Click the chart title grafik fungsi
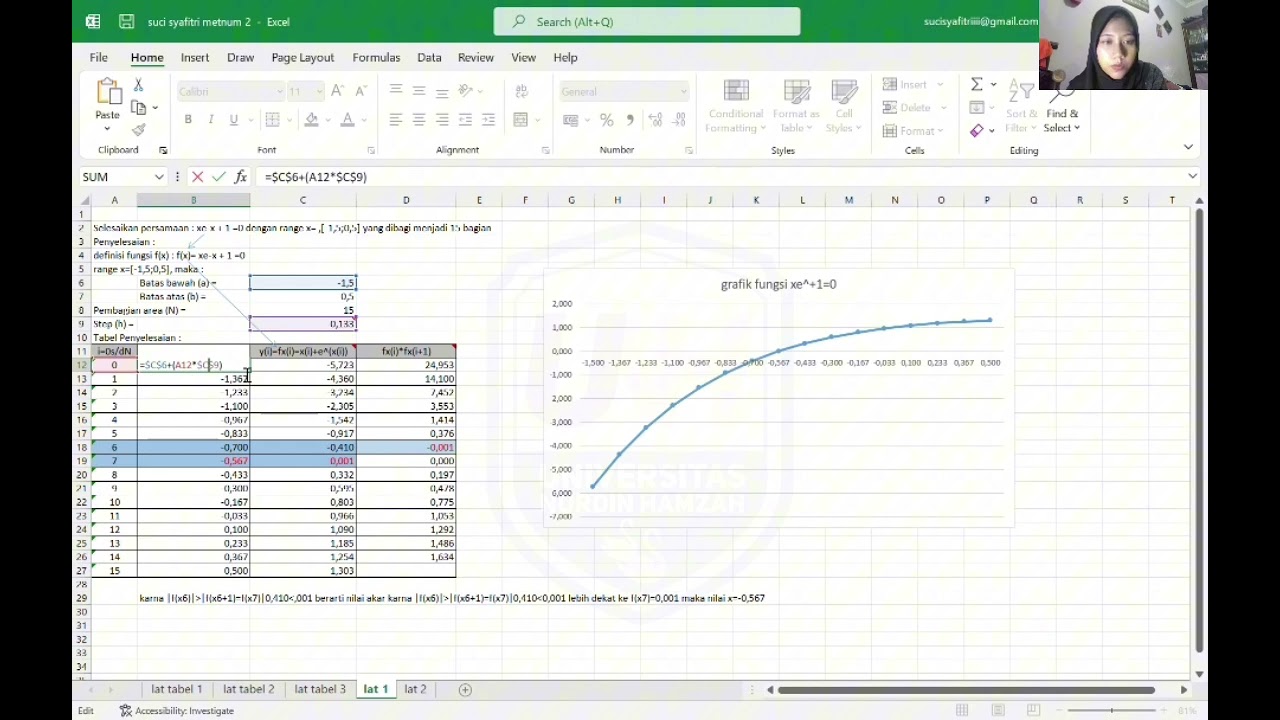The image size is (1280, 720). 778,284
